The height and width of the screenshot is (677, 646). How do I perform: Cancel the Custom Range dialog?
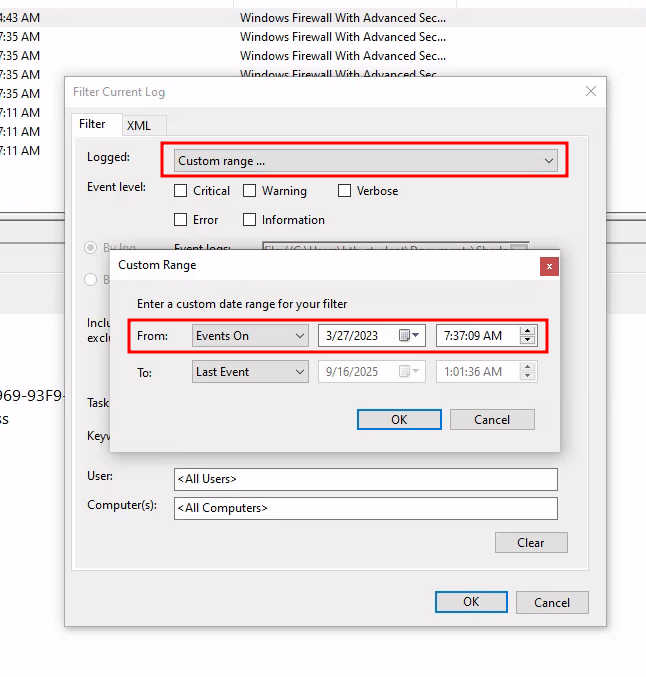click(492, 420)
